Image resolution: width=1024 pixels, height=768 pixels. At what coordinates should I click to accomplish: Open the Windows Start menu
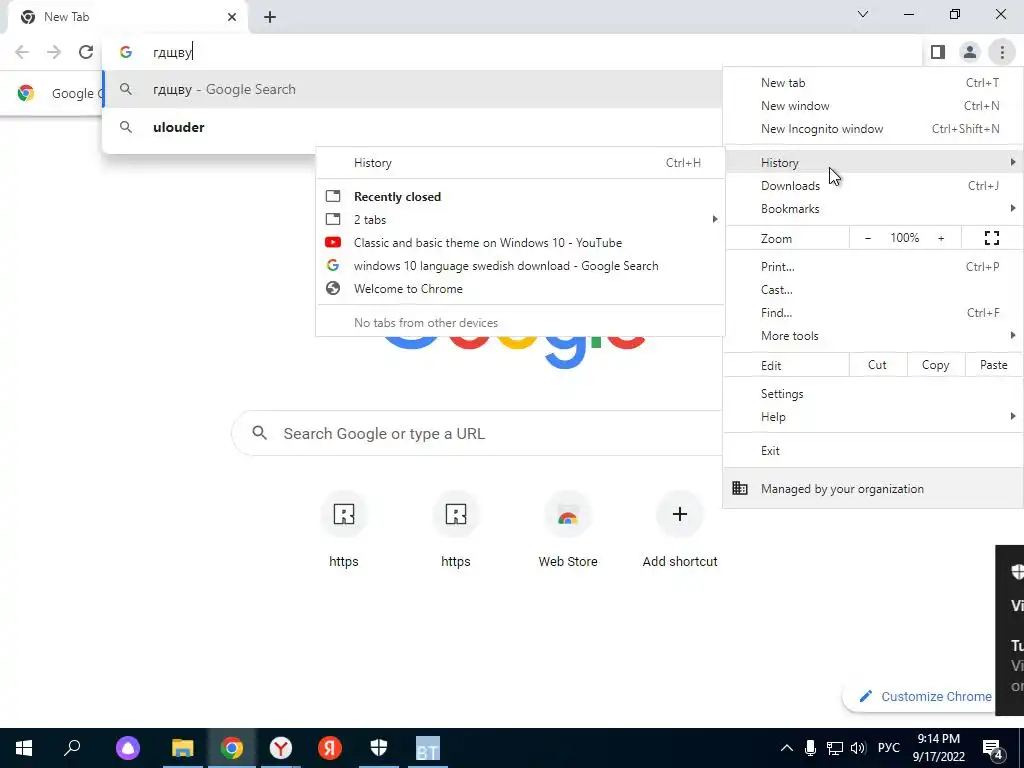click(24, 748)
